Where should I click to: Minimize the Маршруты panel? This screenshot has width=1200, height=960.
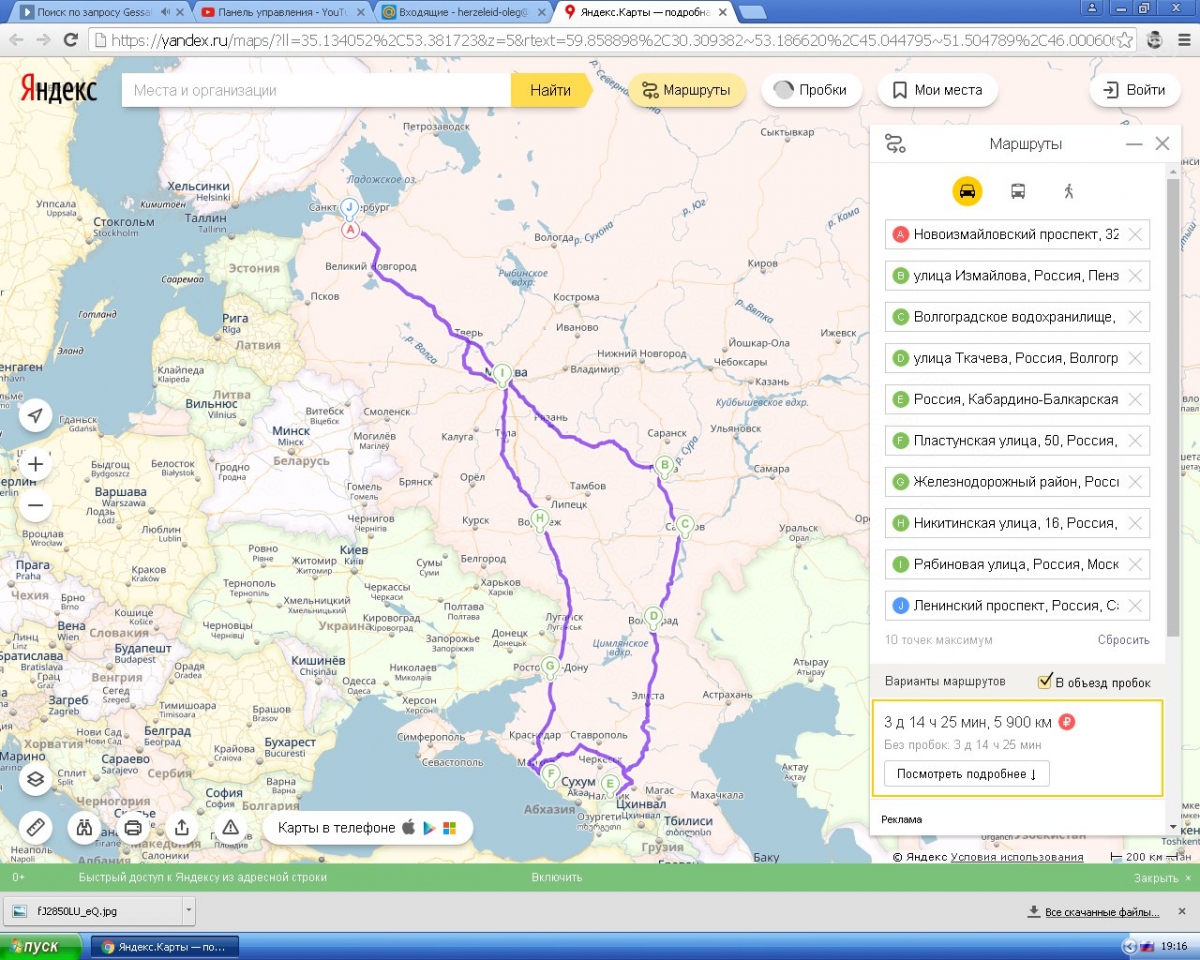(x=1134, y=144)
